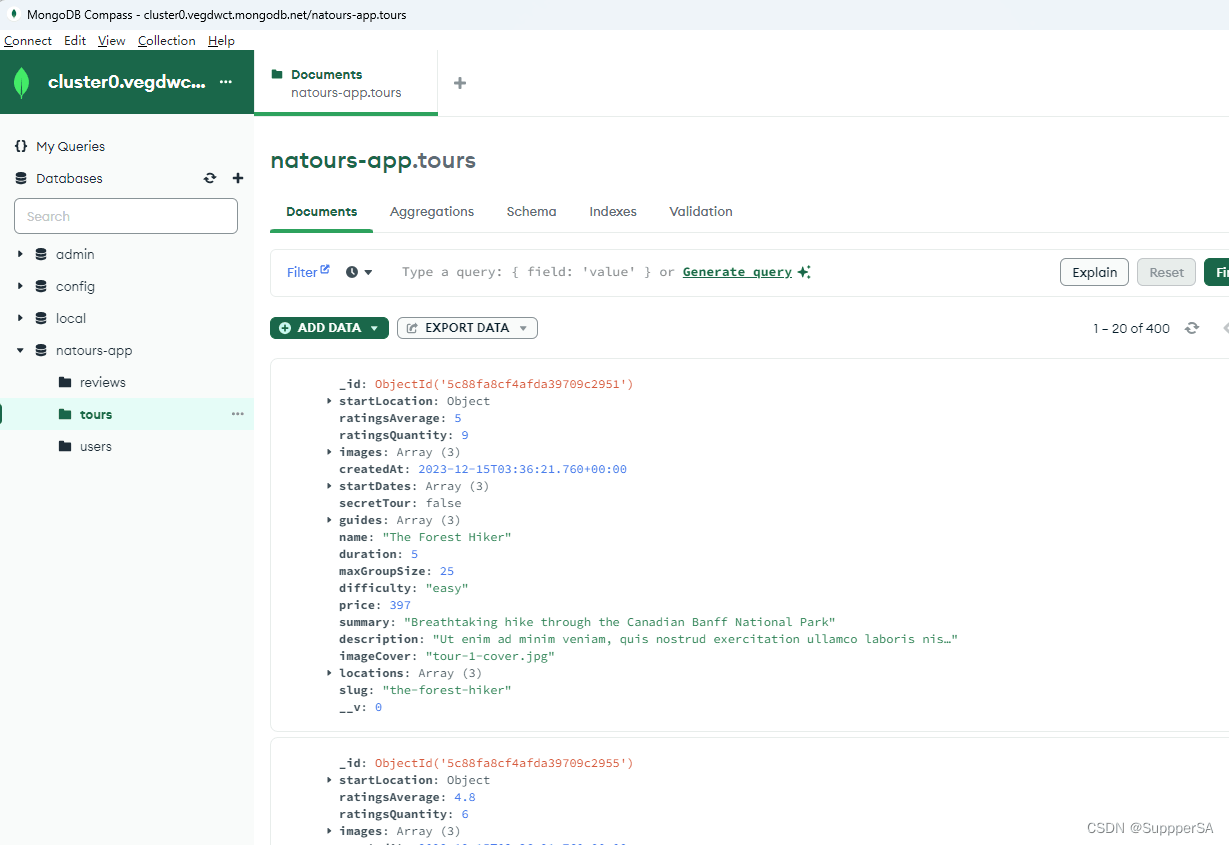Switch to the Validation tab

701,212
